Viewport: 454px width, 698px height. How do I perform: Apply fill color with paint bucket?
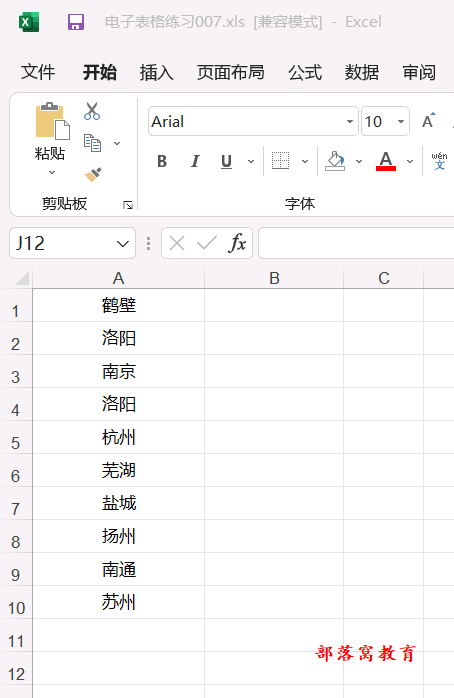pos(335,161)
